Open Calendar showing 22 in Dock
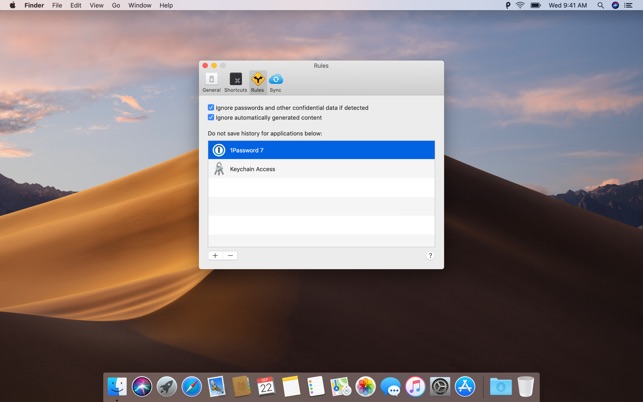This screenshot has width=643, height=402. pyautogui.click(x=266, y=386)
